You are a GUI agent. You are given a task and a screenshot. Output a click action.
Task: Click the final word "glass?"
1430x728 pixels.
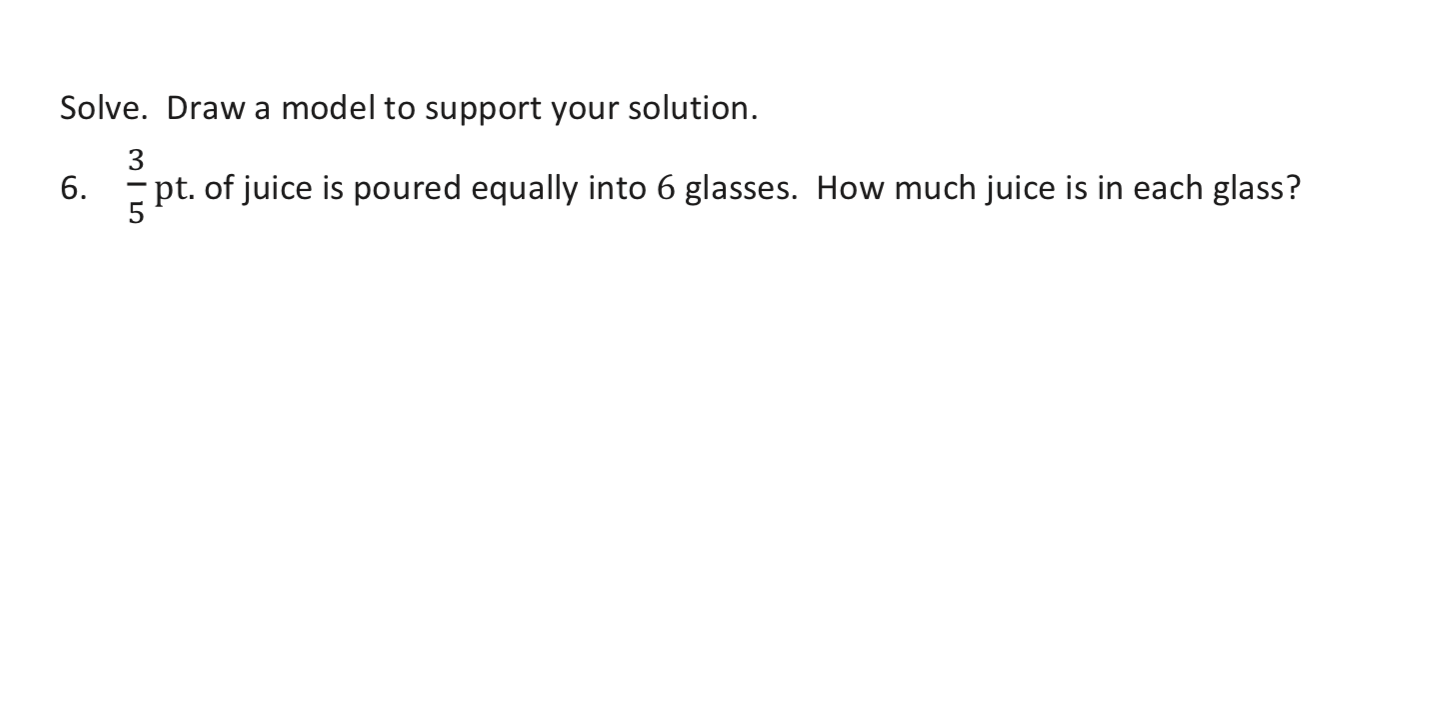1257,188
